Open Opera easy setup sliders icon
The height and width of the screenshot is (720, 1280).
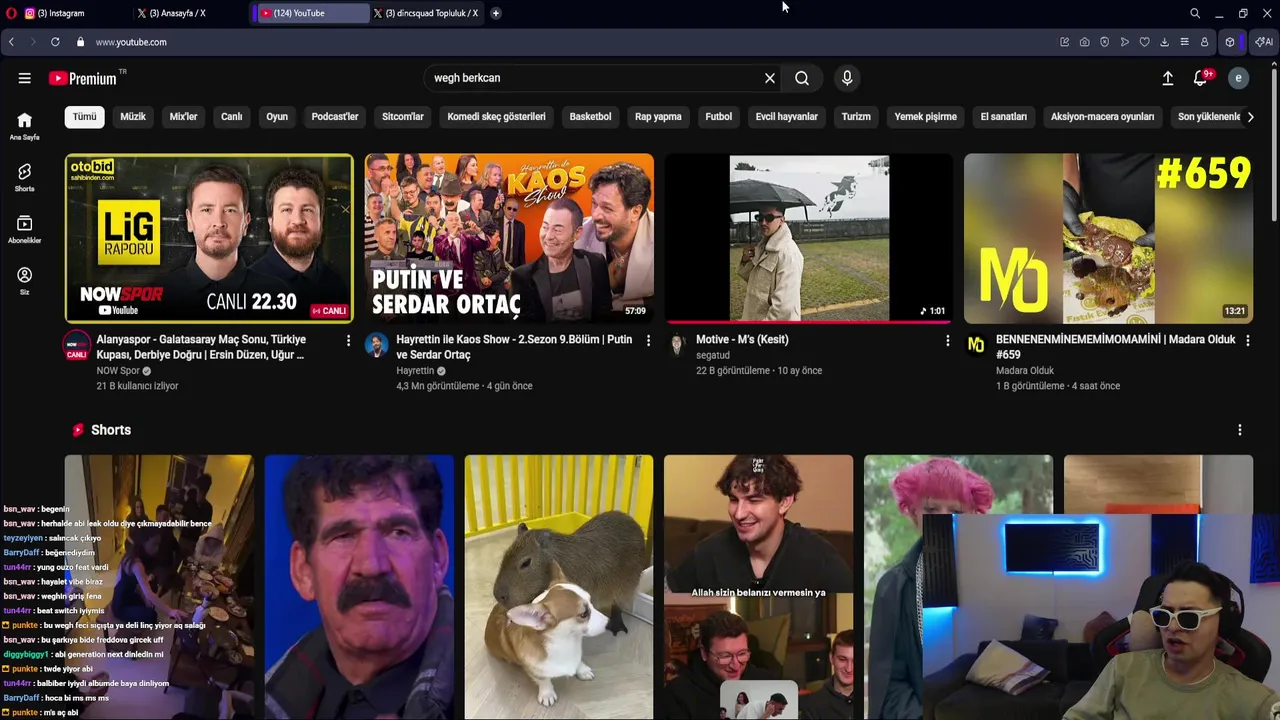coord(1184,42)
